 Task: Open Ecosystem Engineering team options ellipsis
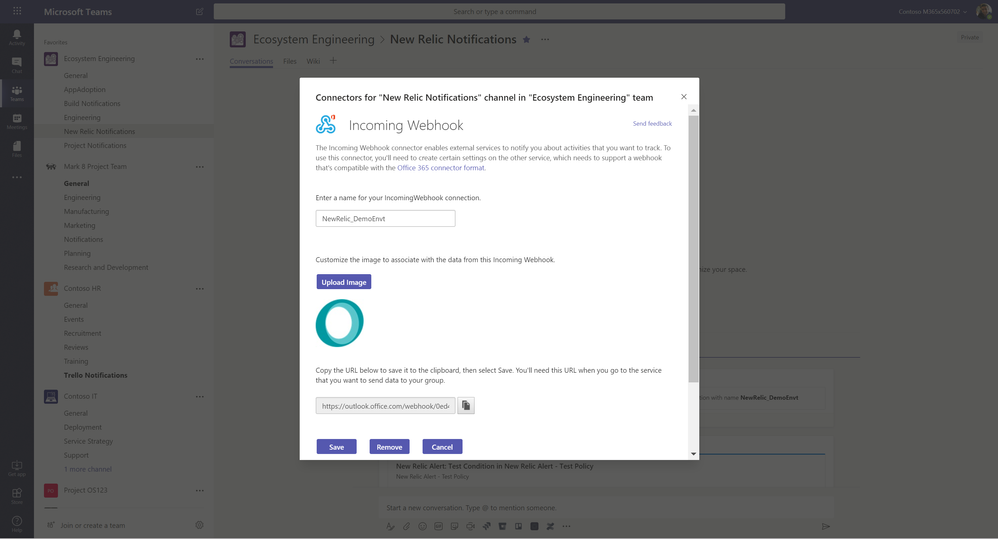[x=200, y=59]
